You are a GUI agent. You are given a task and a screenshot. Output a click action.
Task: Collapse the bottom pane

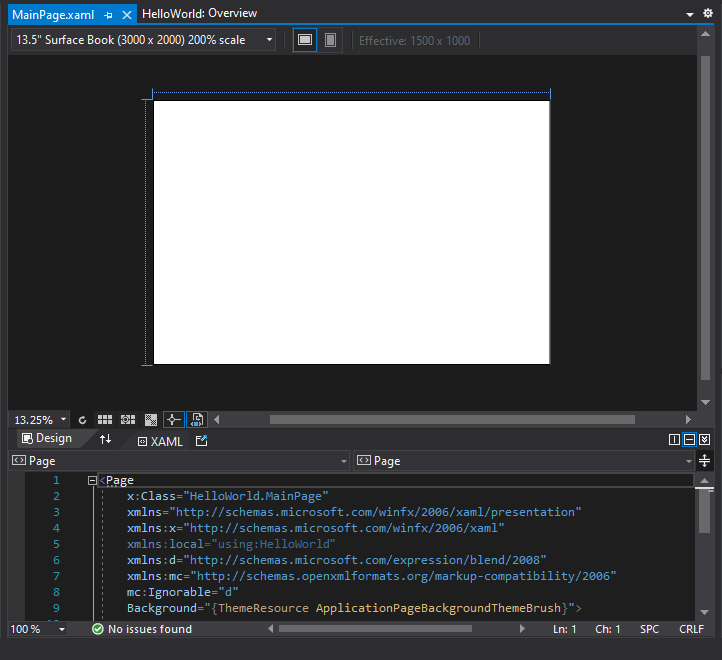[705, 439]
